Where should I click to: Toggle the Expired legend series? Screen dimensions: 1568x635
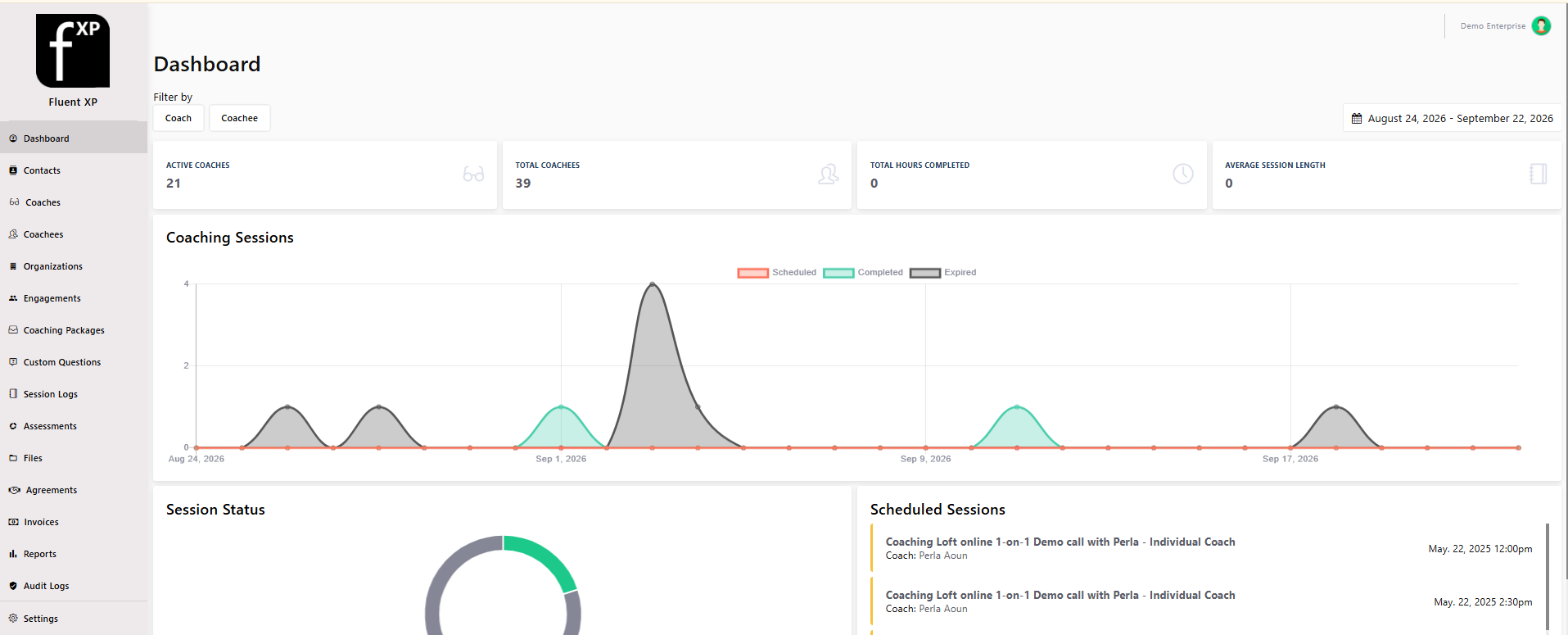tap(943, 273)
